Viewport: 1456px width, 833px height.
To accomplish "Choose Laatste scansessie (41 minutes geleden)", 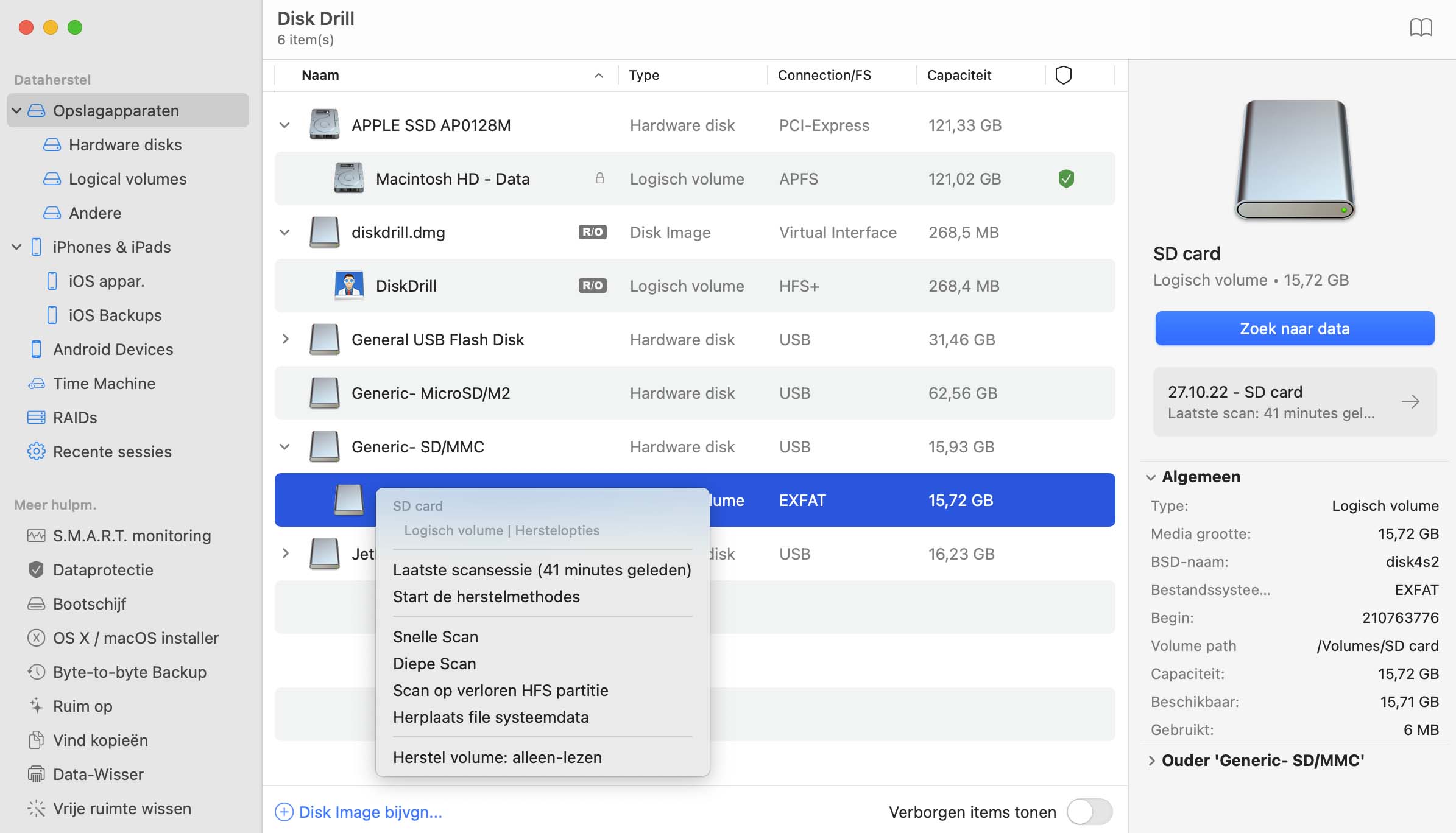I will coord(542,569).
